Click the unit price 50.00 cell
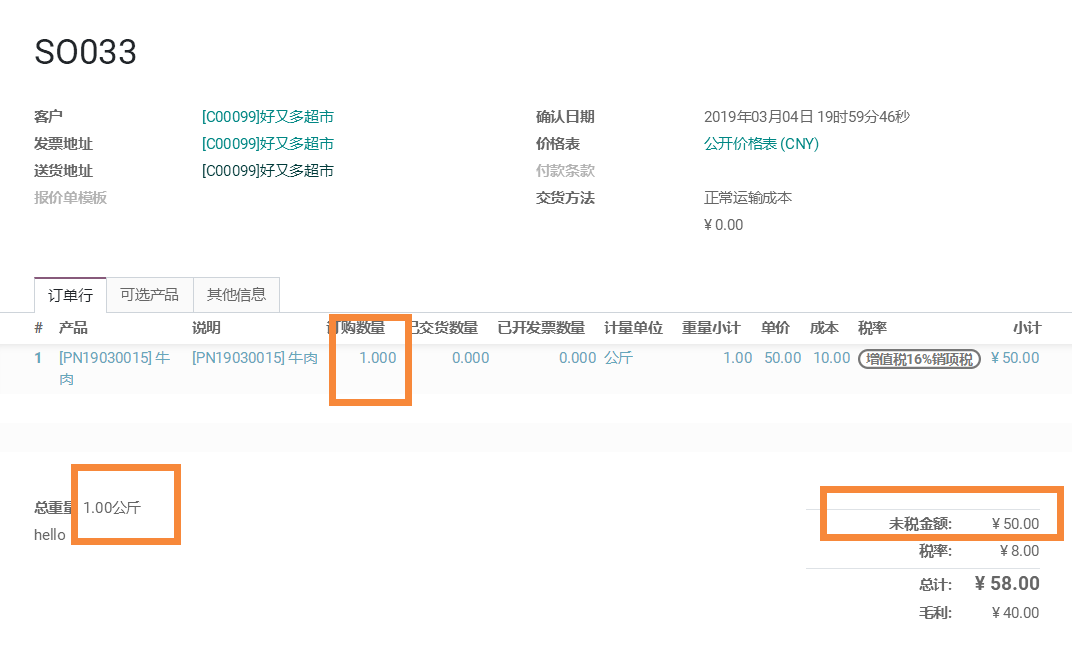The image size is (1072, 646). [782, 358]
